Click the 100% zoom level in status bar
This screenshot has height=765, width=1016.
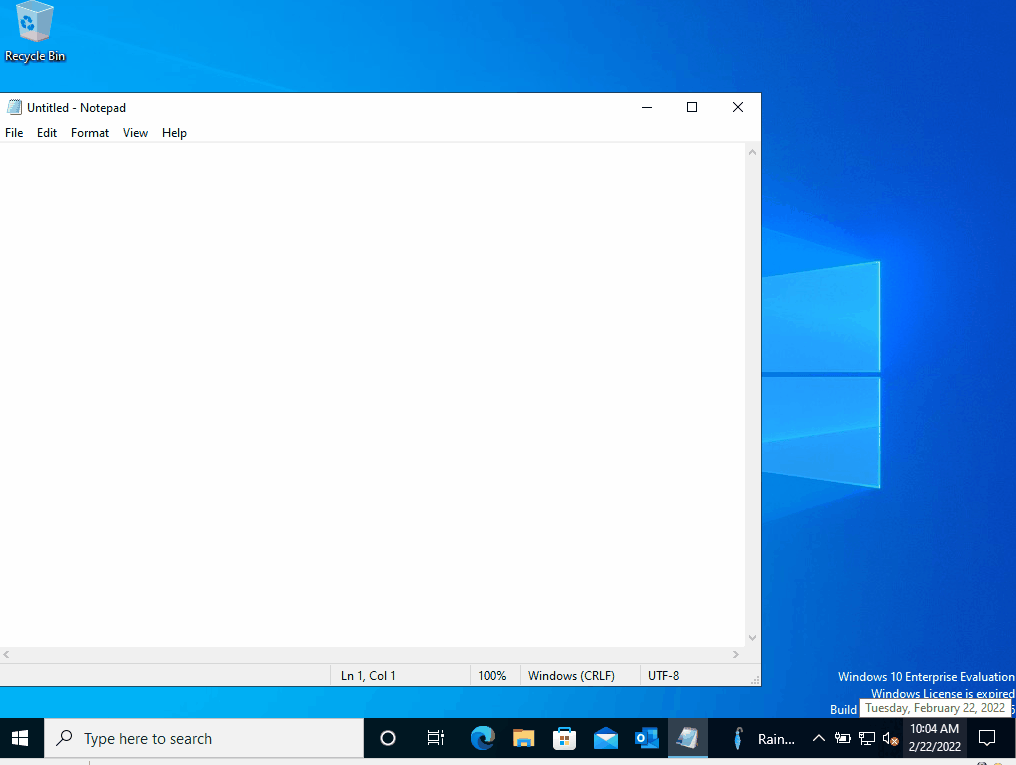tap(492, 676)
